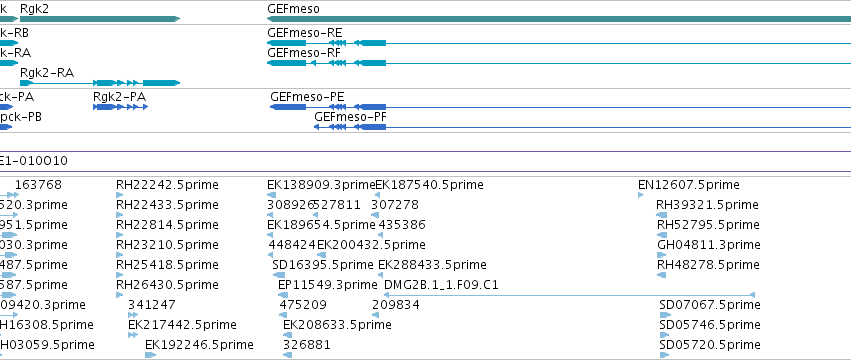851x360 pixels.
Task: Select EST RH52795.5prime
Action: (x=708, y=225)
